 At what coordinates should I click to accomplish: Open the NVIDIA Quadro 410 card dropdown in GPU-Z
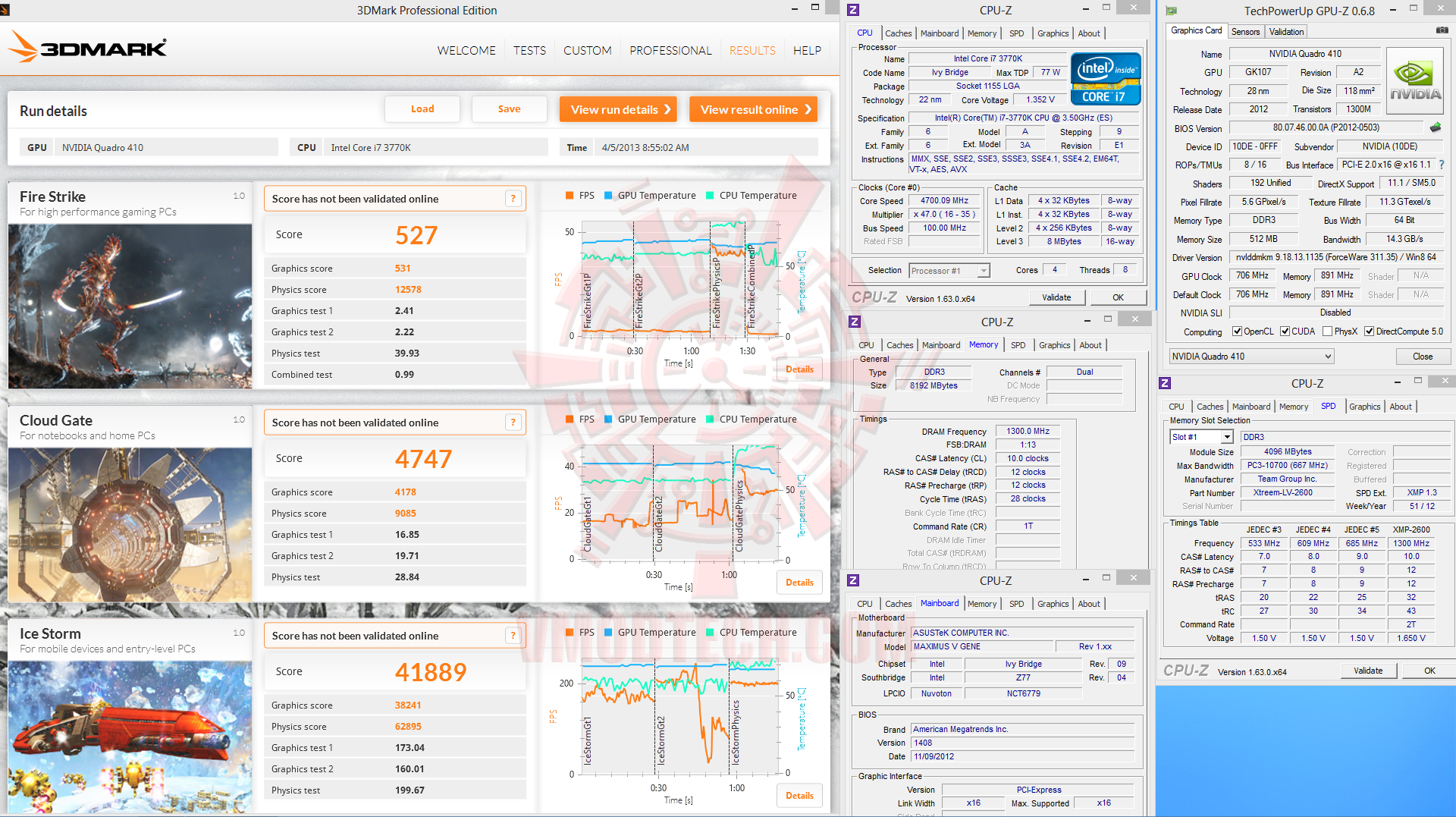point(1251,357)
